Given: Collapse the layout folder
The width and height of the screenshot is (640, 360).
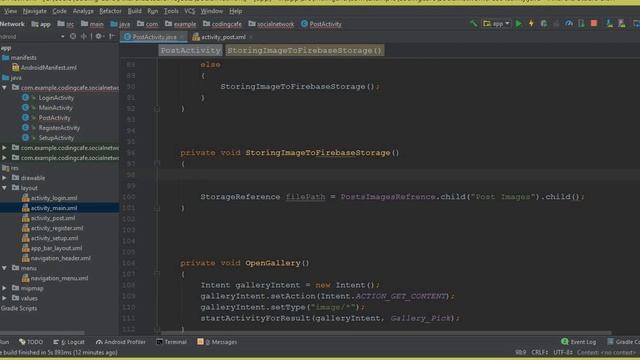Looking at the screenshot, I should coord(4,188).
